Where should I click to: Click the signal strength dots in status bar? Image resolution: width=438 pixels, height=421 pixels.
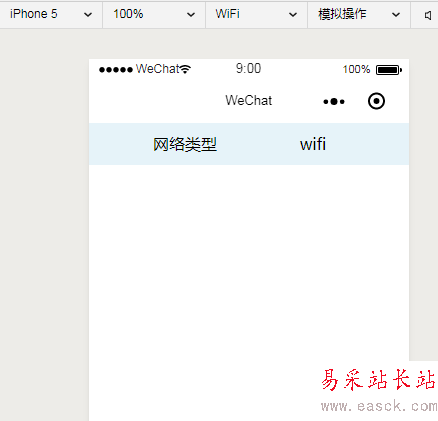[x=116, y=70]
